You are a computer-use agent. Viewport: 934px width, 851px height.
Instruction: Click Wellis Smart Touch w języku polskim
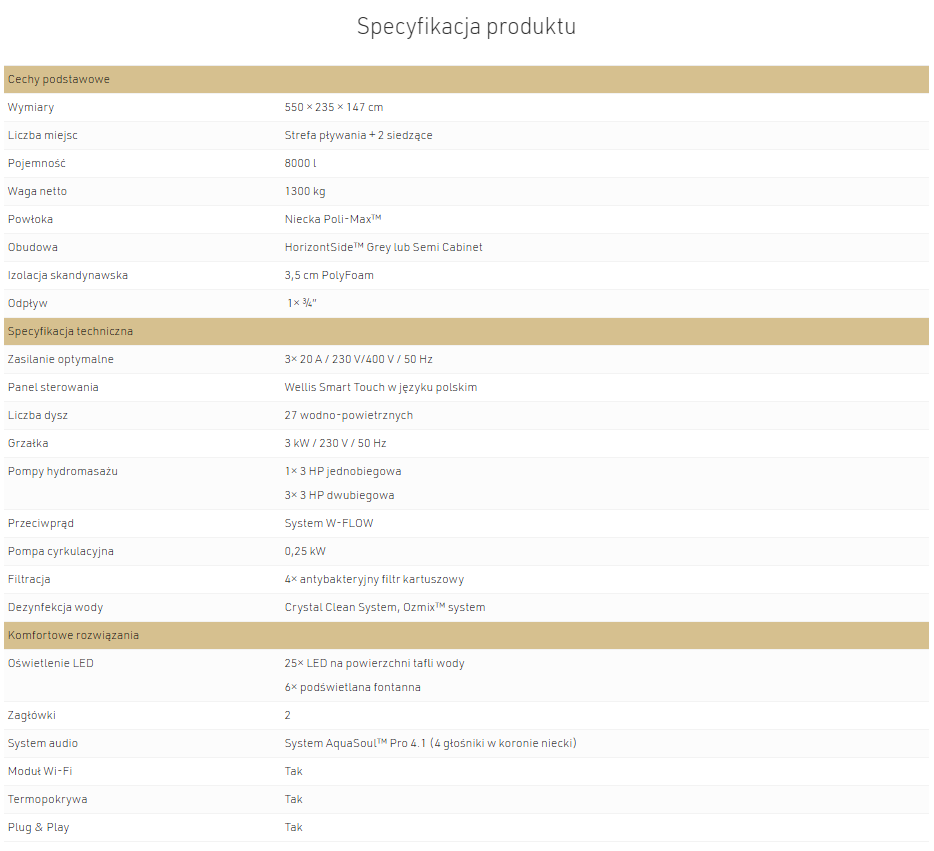pos(381,387)
